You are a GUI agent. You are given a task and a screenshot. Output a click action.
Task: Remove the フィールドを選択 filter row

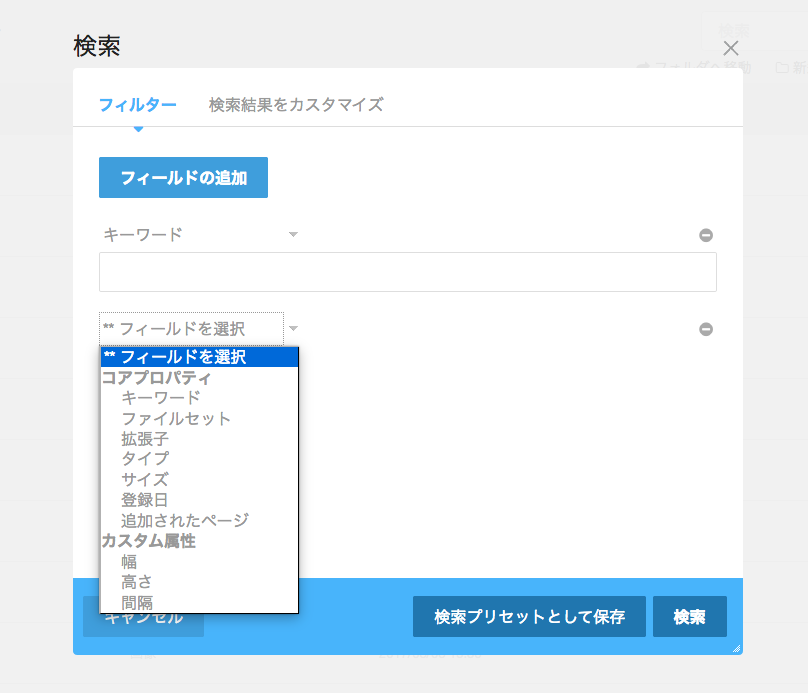(706, 329)
